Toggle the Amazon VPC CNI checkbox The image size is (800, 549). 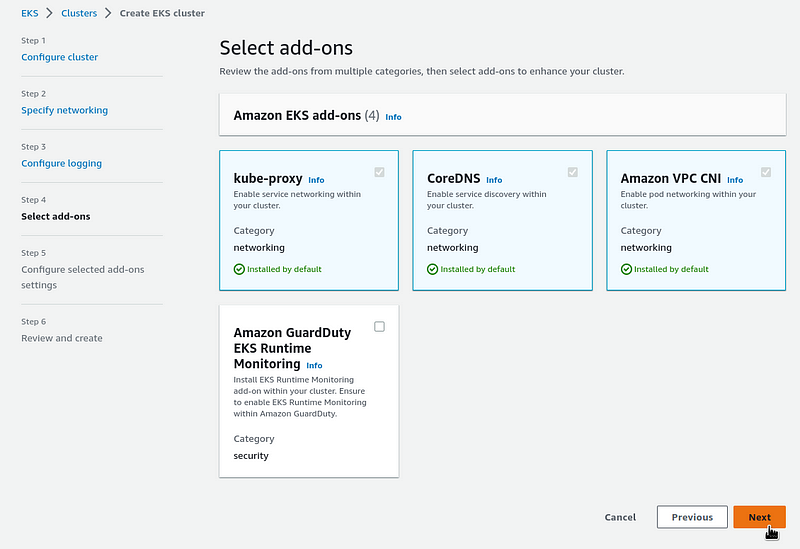coord(766,172)
